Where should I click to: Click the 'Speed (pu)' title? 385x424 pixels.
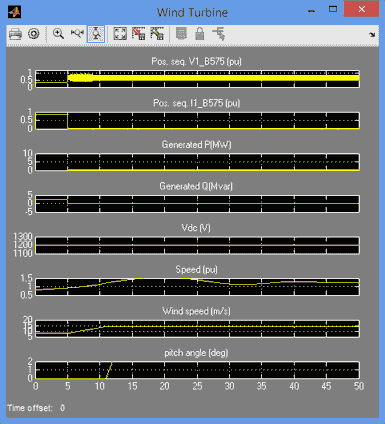pyautogui.click(x=196, y=269)
